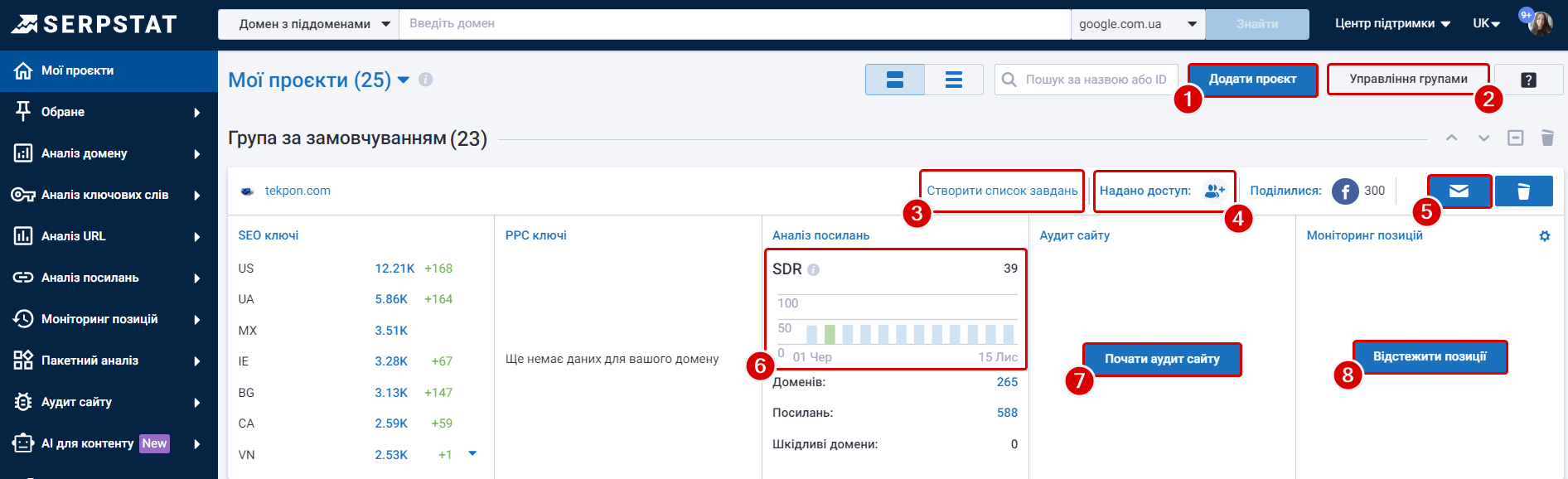This screenshot has height=479, width=1568.
Task: Open UK language dropdown
Action: pos(1486,24)
